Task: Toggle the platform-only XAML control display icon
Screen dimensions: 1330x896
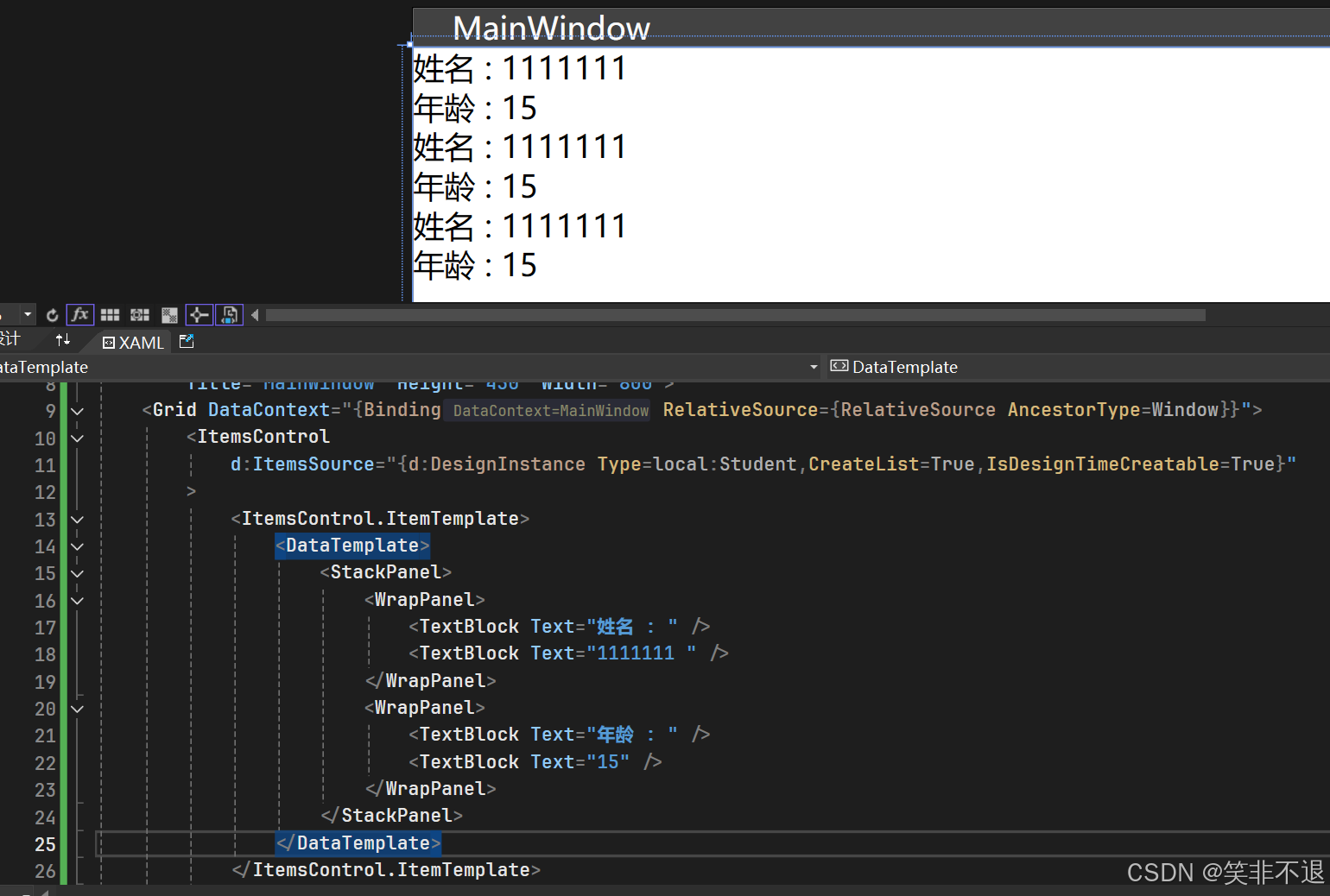Action: pos(229,315)
